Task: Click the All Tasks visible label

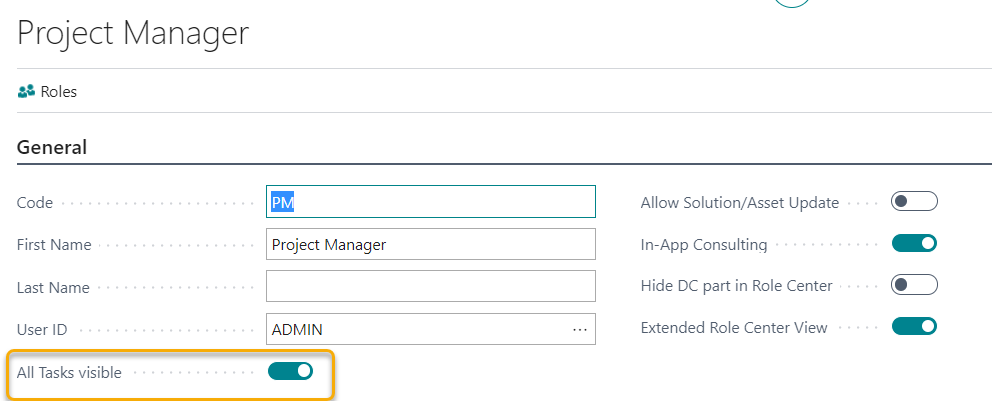Action: 69,373
